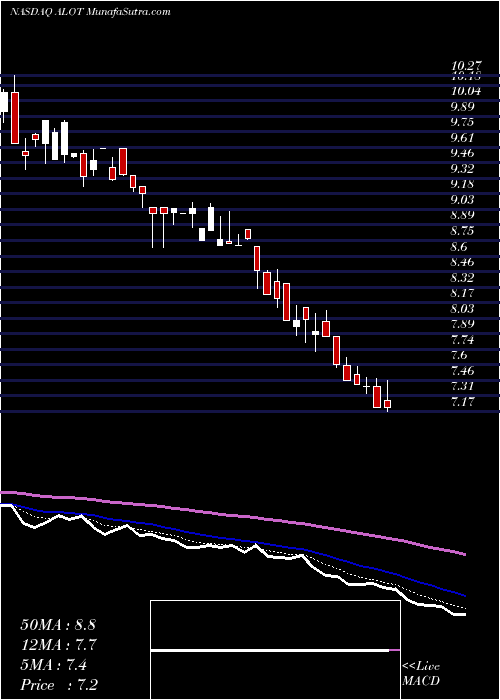This screenshot has height=700, width=500.
Task: Click the blue 12MA line
Action: (232, 541)
